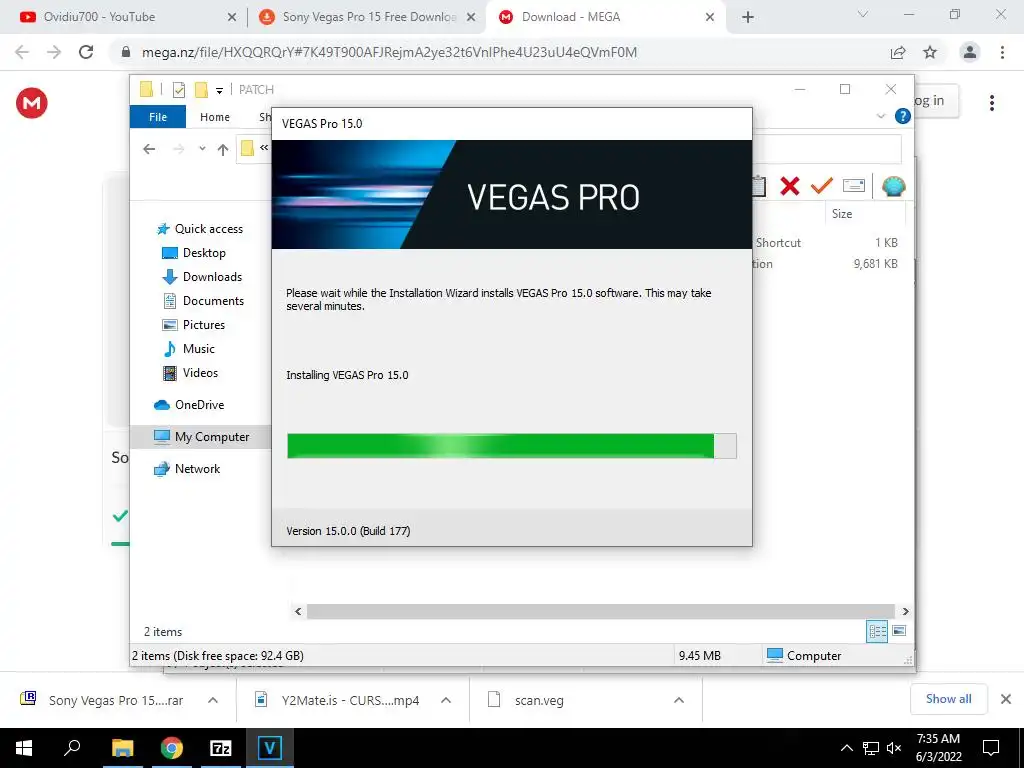The height and width of the screenshot is (768, 1024).
Task: Open 7-Zip from the taskbar
Action: click(x=221, y=748)
